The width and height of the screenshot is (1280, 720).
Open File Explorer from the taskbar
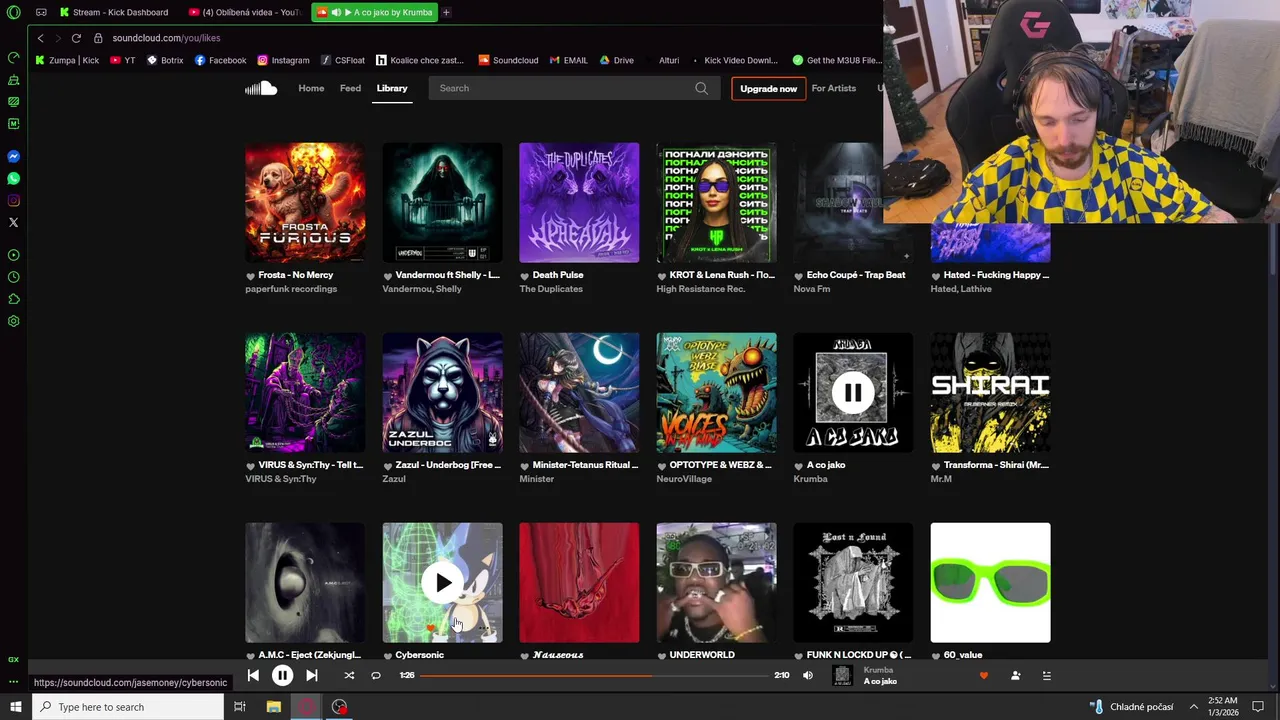coord(273,707)
